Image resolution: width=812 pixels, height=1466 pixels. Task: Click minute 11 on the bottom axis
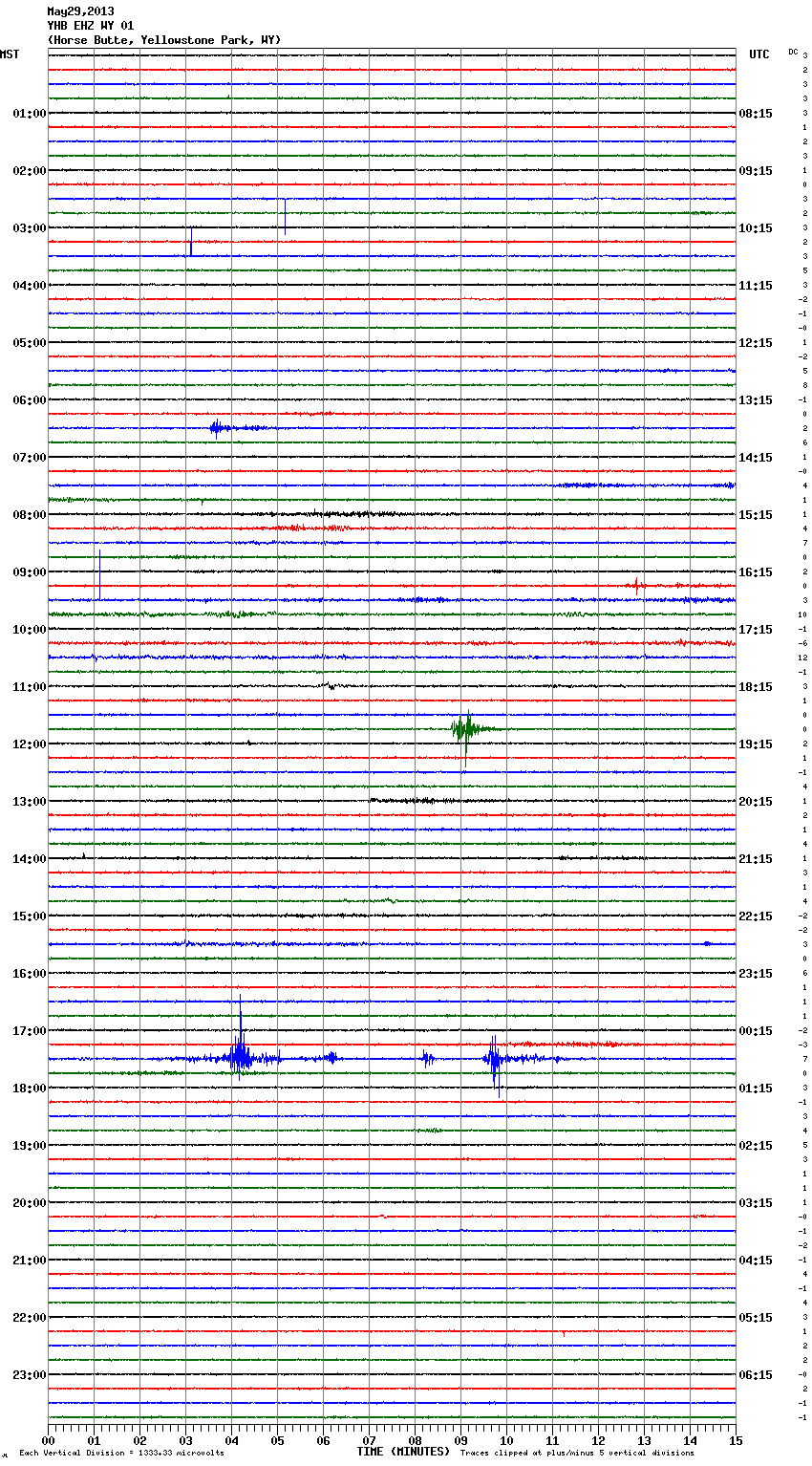point(552,1440)
